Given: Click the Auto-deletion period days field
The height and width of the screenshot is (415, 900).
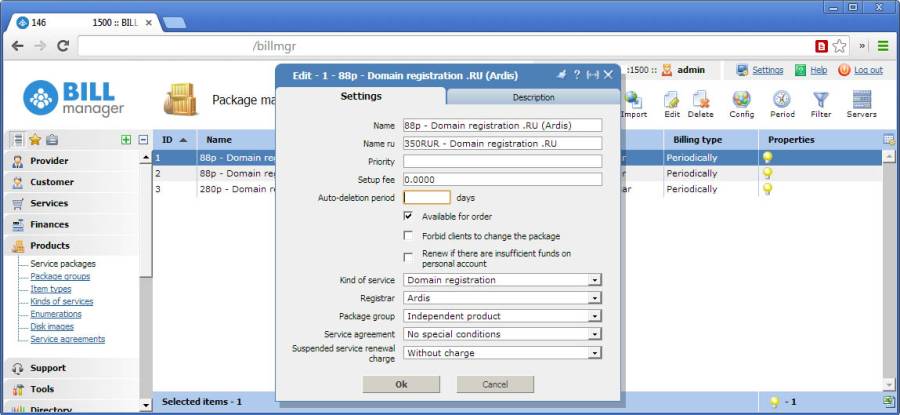Looking at the screenshot, I should pyautogui.click(x=427, y=197).
